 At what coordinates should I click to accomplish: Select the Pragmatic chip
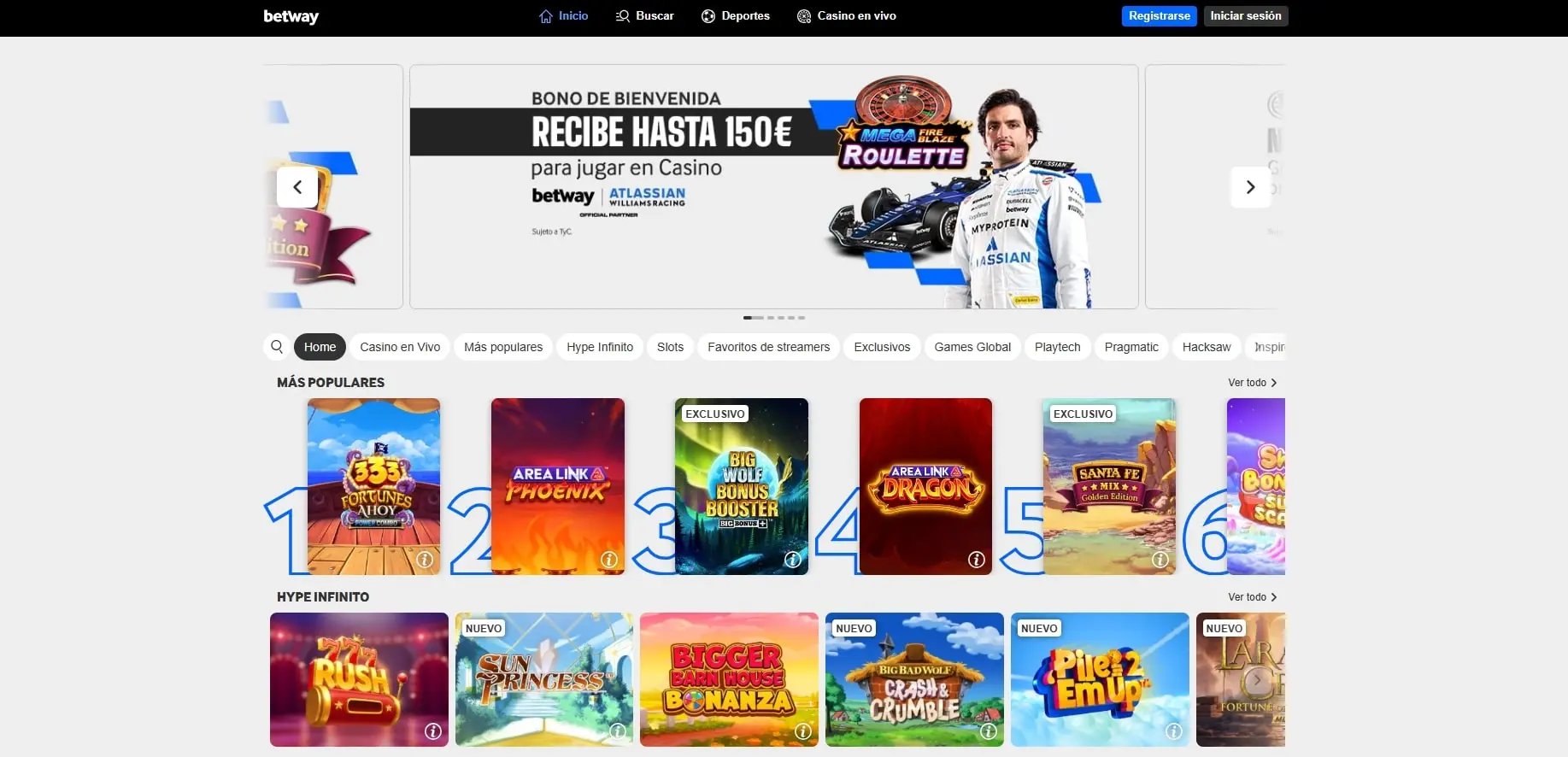[x=1131, y=347]
